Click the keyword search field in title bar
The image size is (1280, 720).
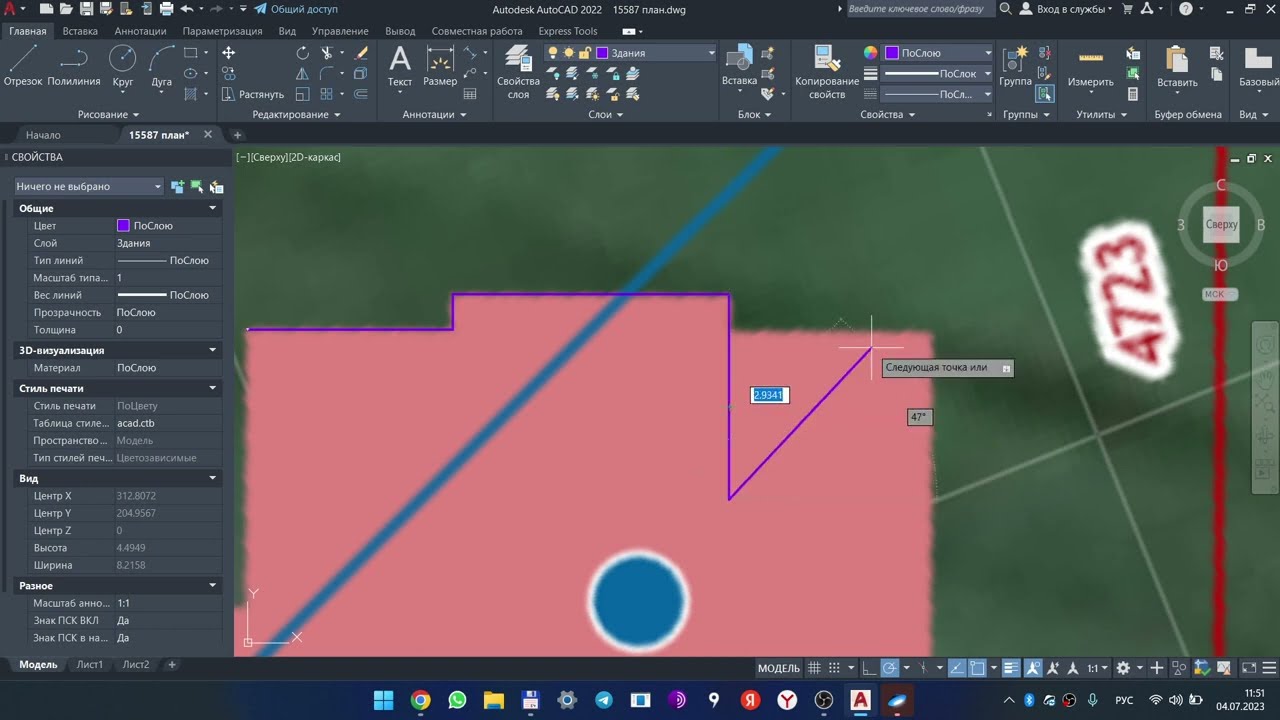click(x=920, y=9)
